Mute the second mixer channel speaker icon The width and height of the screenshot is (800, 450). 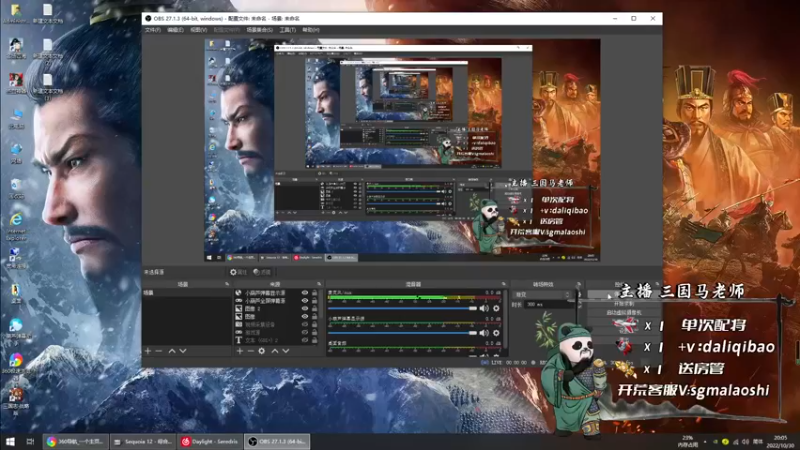pos(484,333)
